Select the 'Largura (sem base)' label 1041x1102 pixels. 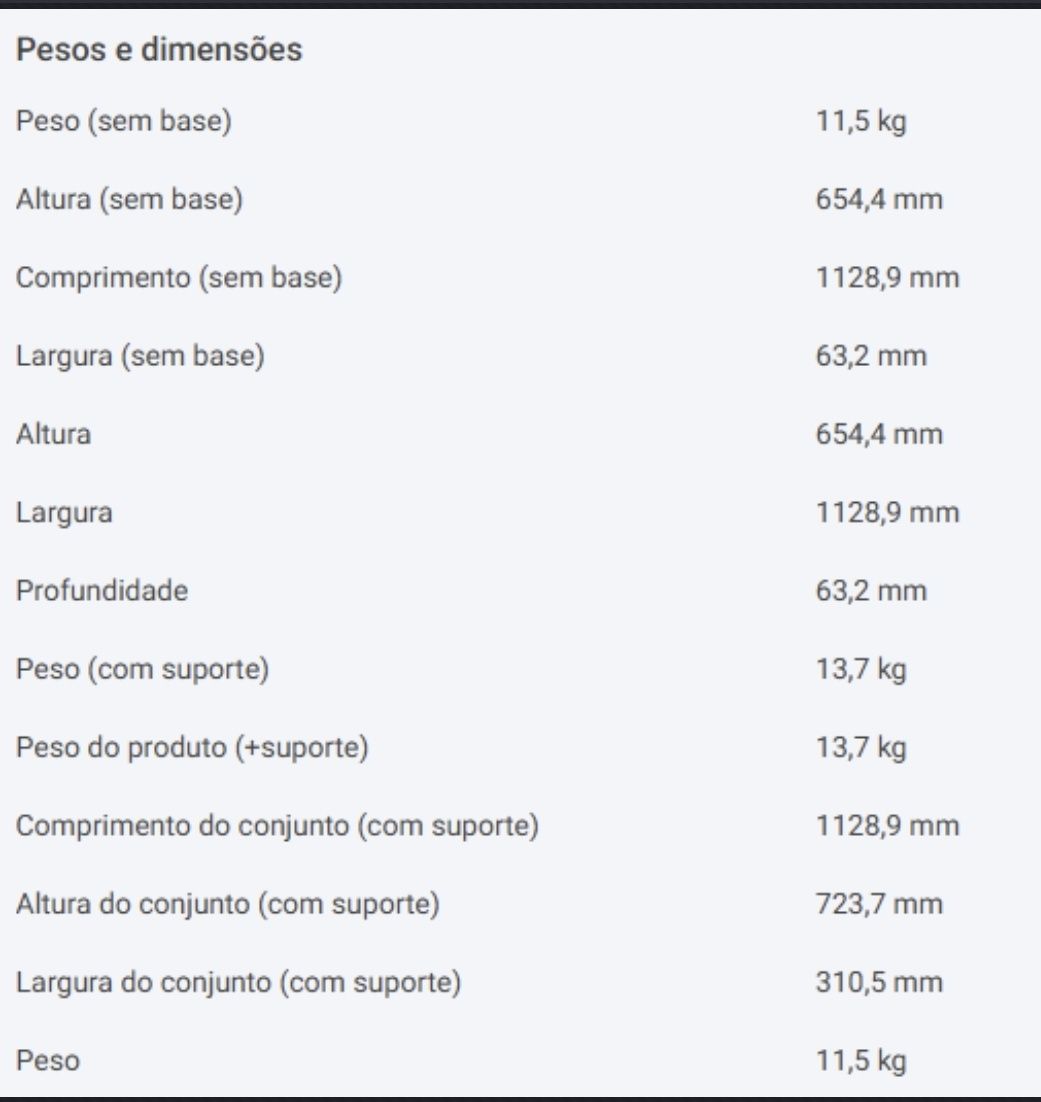point(140,356)
